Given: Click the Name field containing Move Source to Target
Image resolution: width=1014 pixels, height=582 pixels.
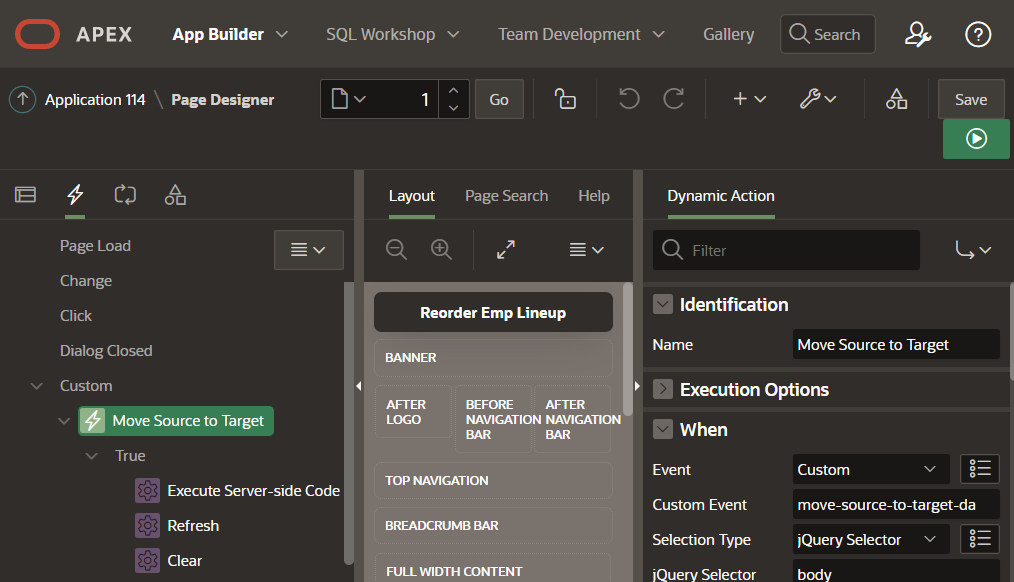Looking at the screenshot, I should 896,344.
